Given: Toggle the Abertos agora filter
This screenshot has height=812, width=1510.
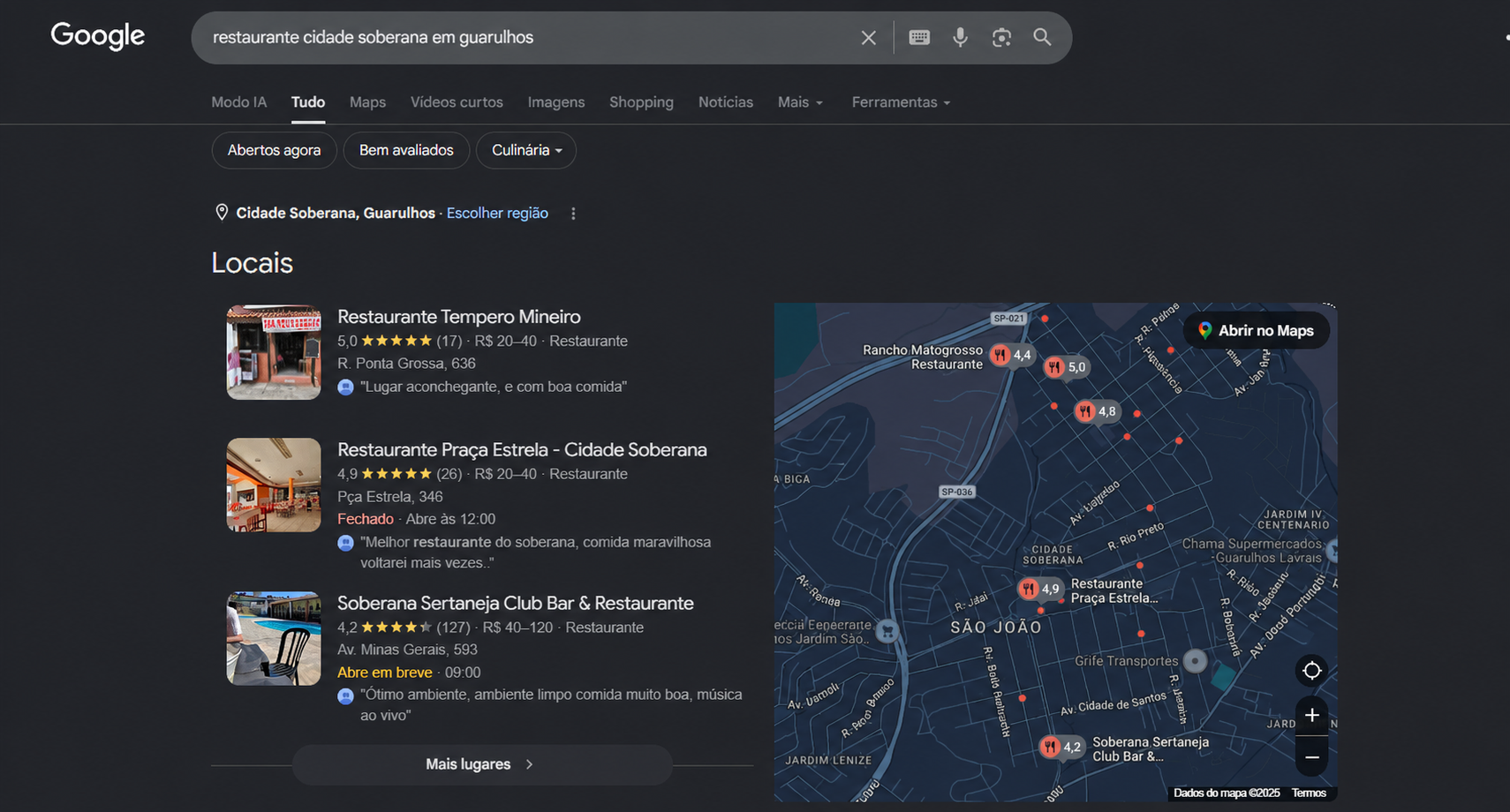Looking at the screenshot, I should click(x=274, y=150).
